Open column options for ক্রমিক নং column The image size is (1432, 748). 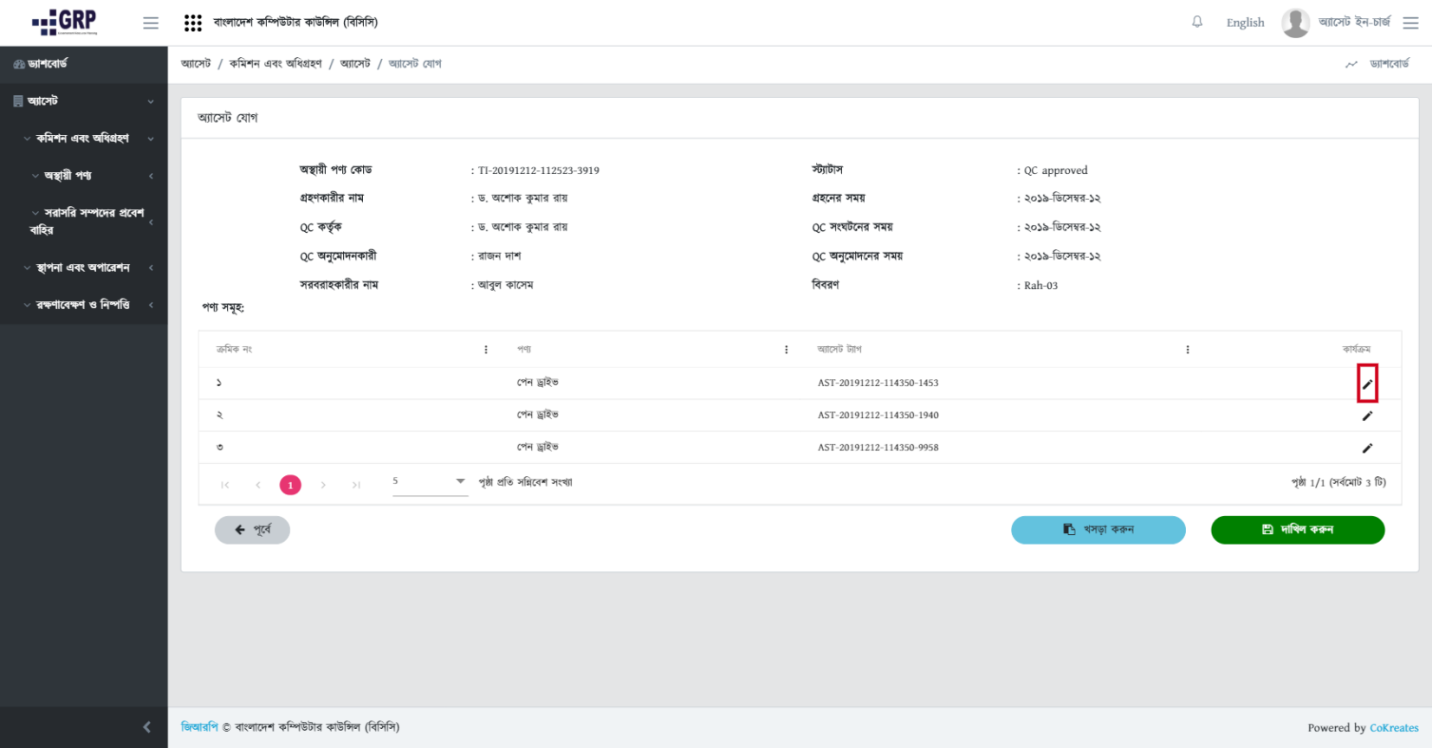(x=486, y=350)
